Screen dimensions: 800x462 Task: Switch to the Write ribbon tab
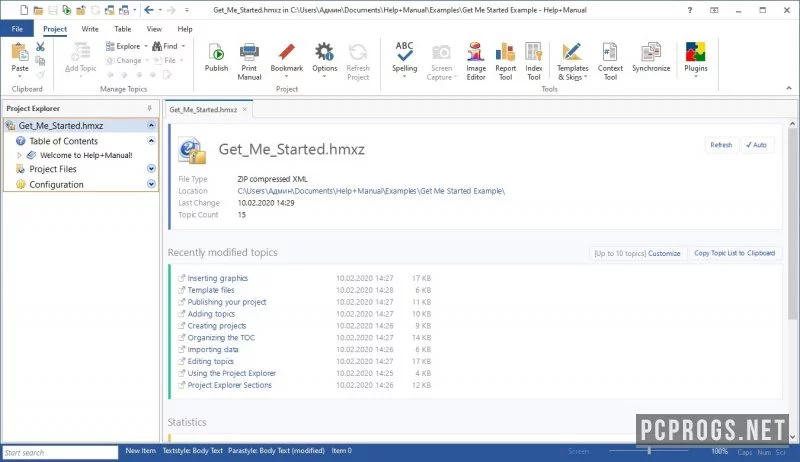(90, 29)
